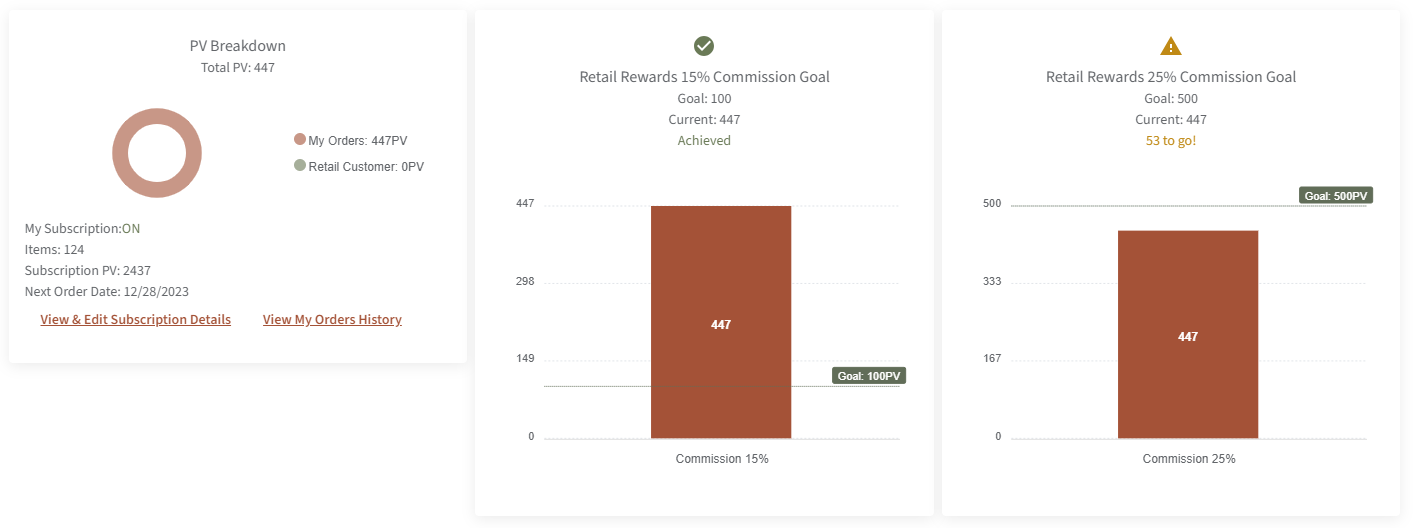Image resolution: width=1418 pixels, height=528 pixels.
Task: Click the orange warning triangle icon
Action: (x=1171, y=46)
